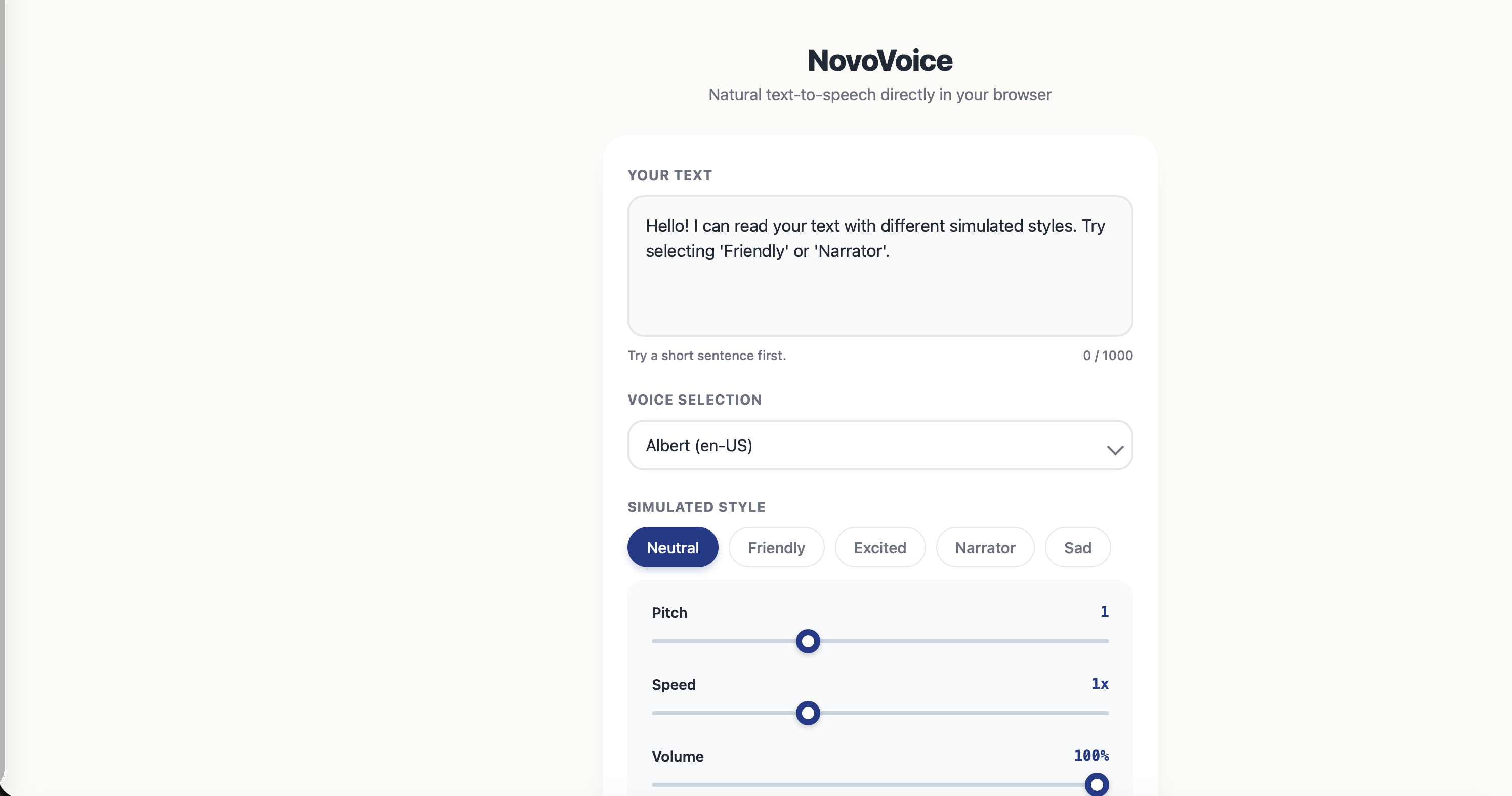Click the 100% volume value
The height and width of the screenshot is (796, 1512).
point(1090,756)
